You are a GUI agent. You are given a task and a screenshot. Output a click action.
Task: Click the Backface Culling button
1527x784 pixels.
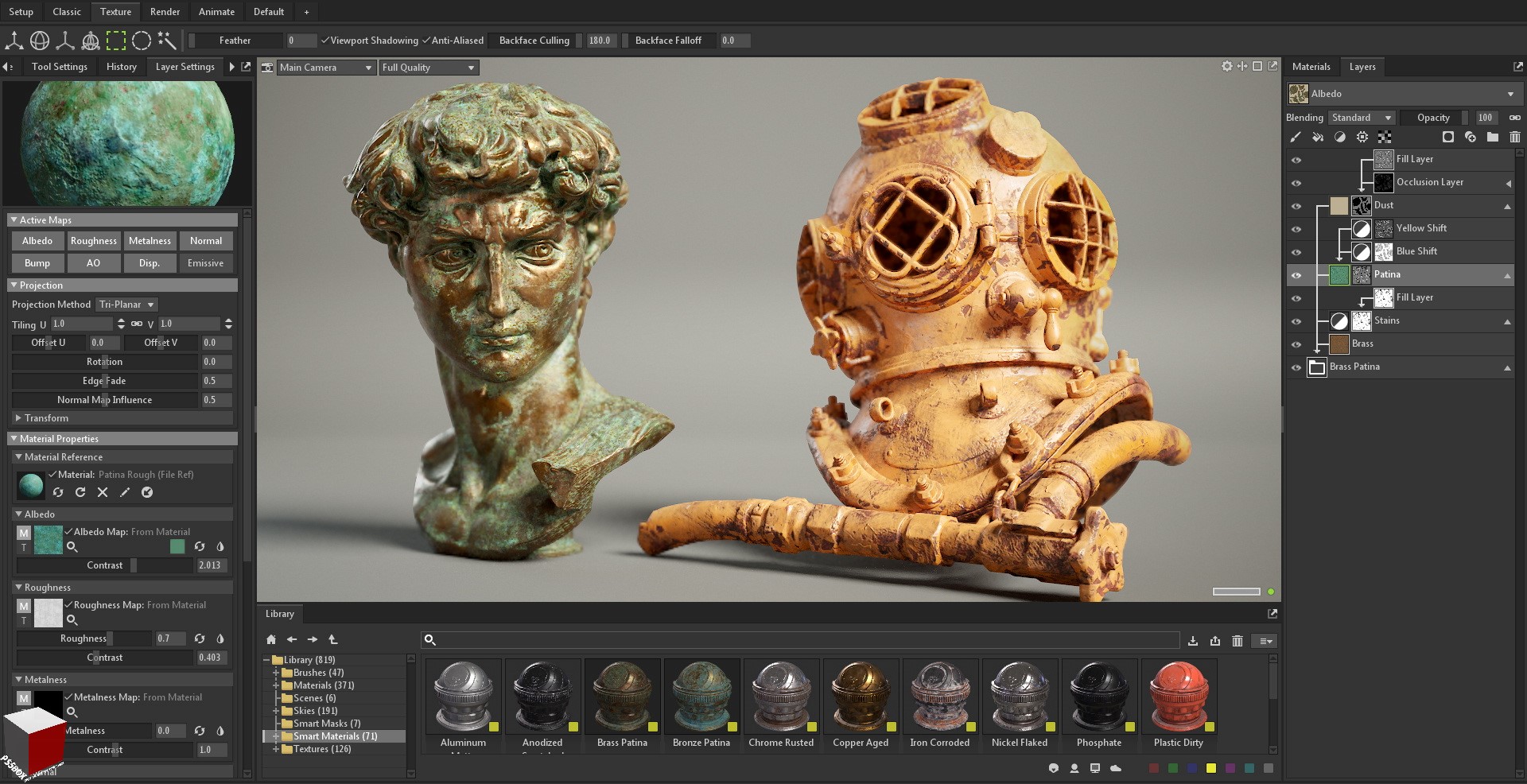pos(534,41)
